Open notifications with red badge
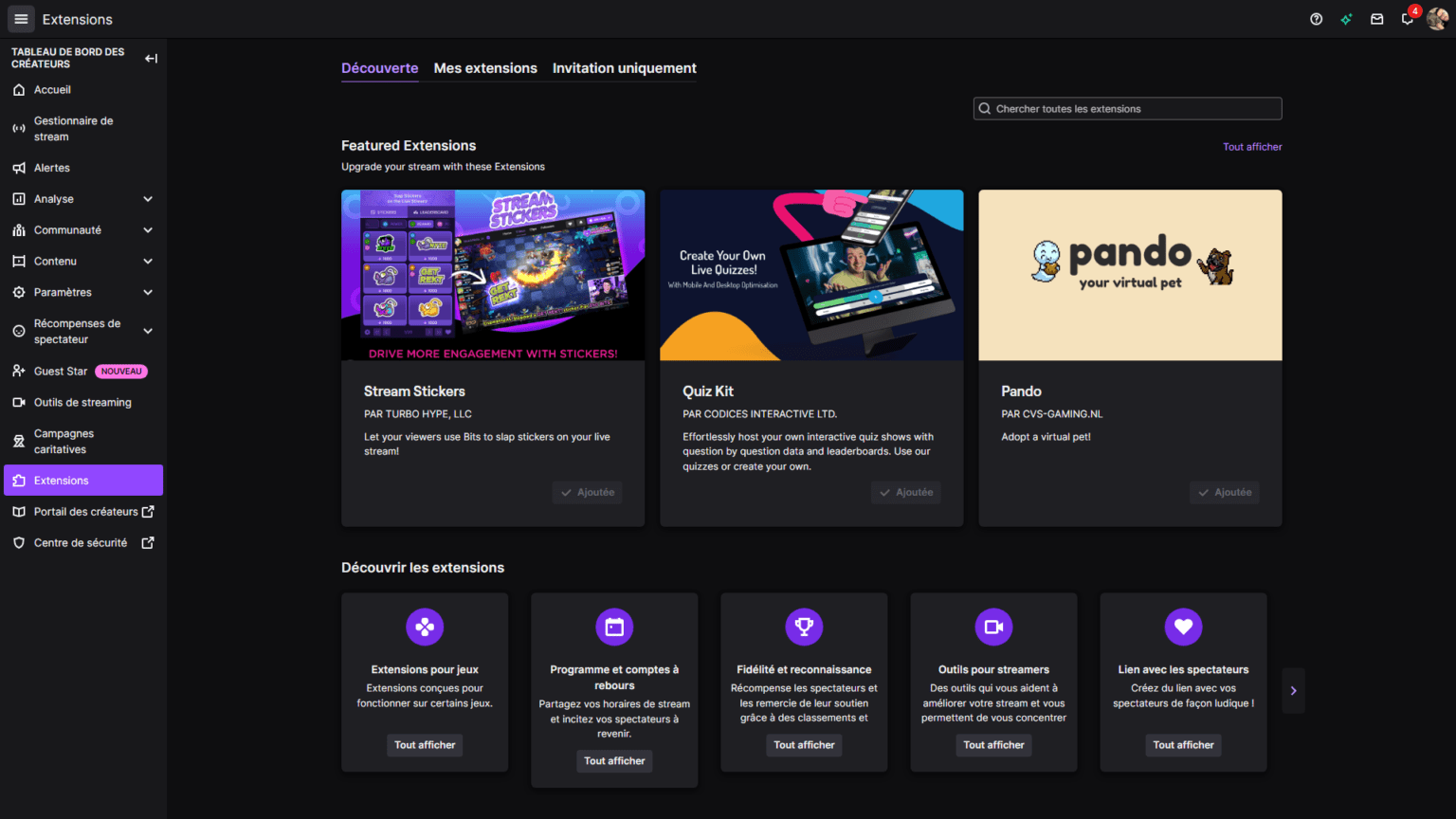Image resolution: width=1456 pixels, height=819 pixels. click(1409, 18)
